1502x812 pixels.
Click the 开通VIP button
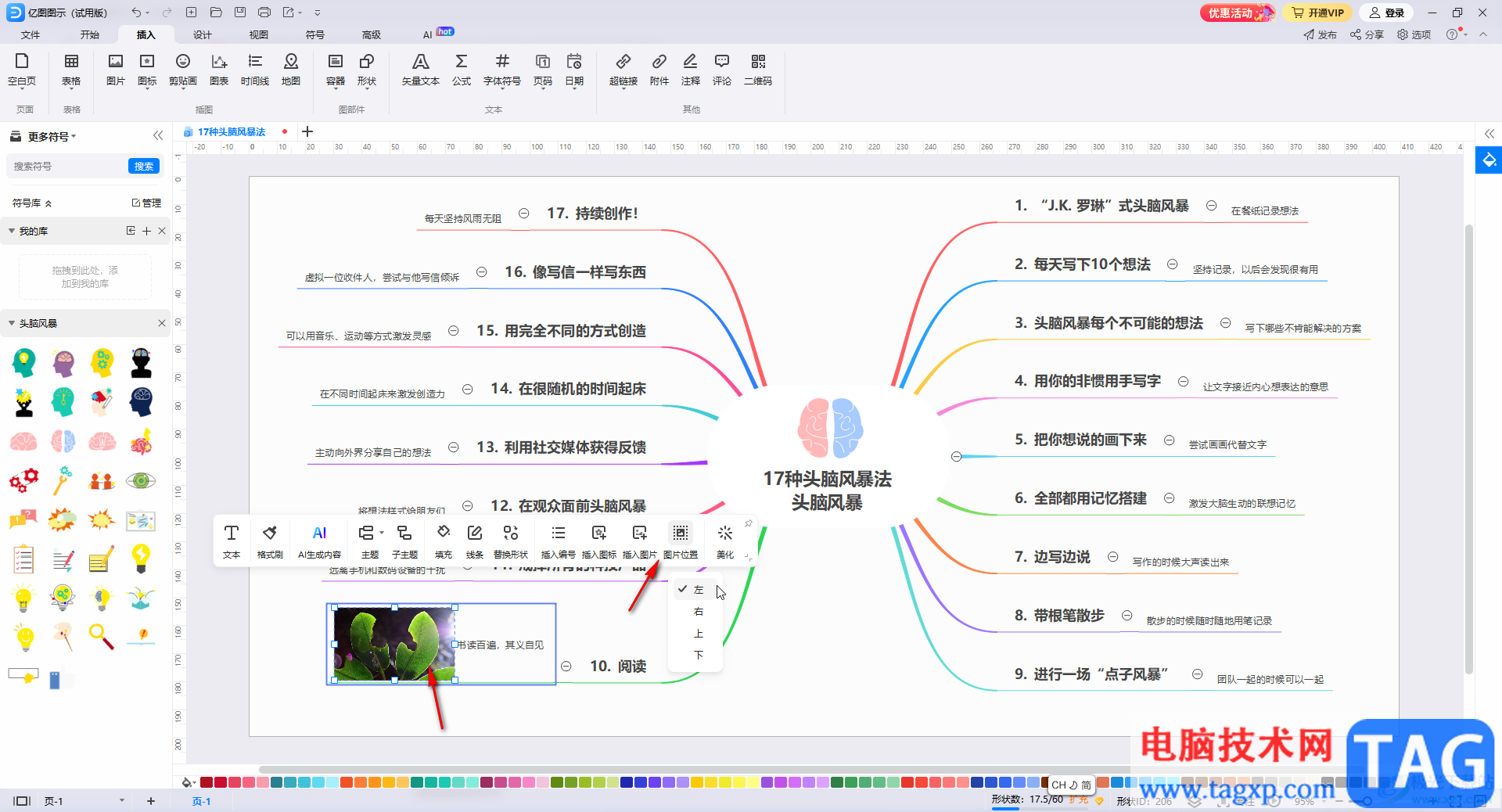tap(1319, 13)
